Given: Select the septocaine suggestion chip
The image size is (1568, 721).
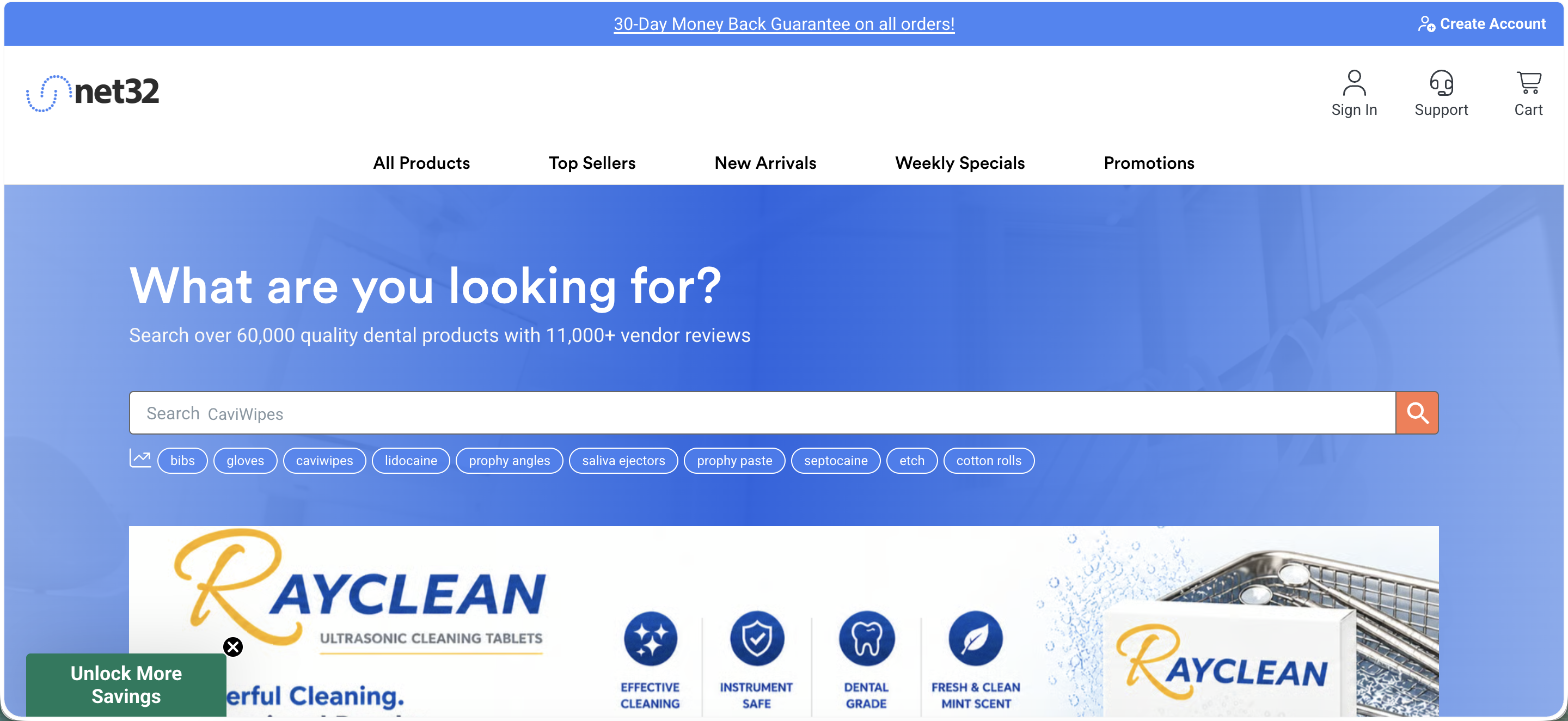Looking at the screenshot, I should [x=836, y=460].
